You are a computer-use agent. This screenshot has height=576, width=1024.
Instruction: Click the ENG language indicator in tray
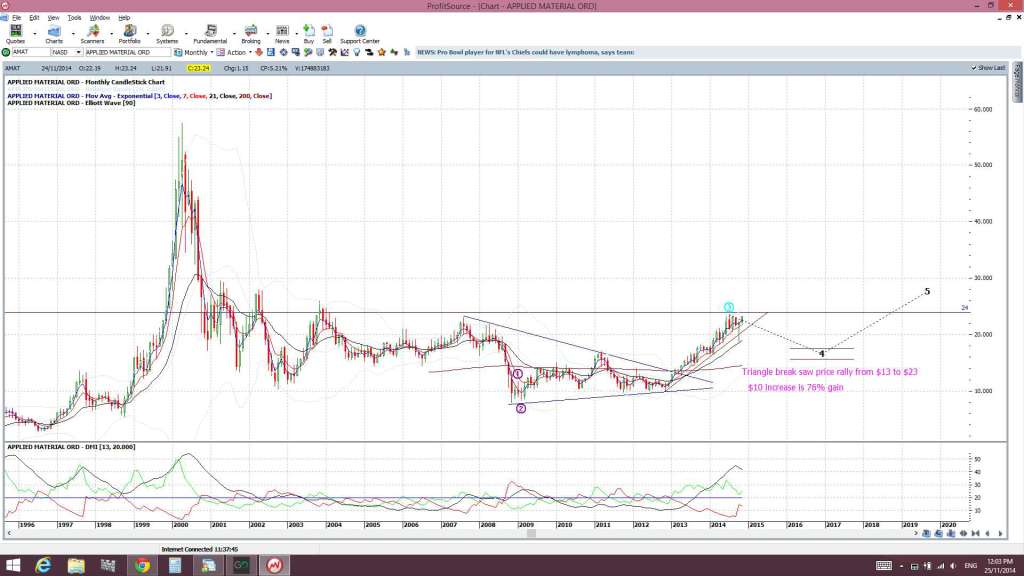(970, 566)
